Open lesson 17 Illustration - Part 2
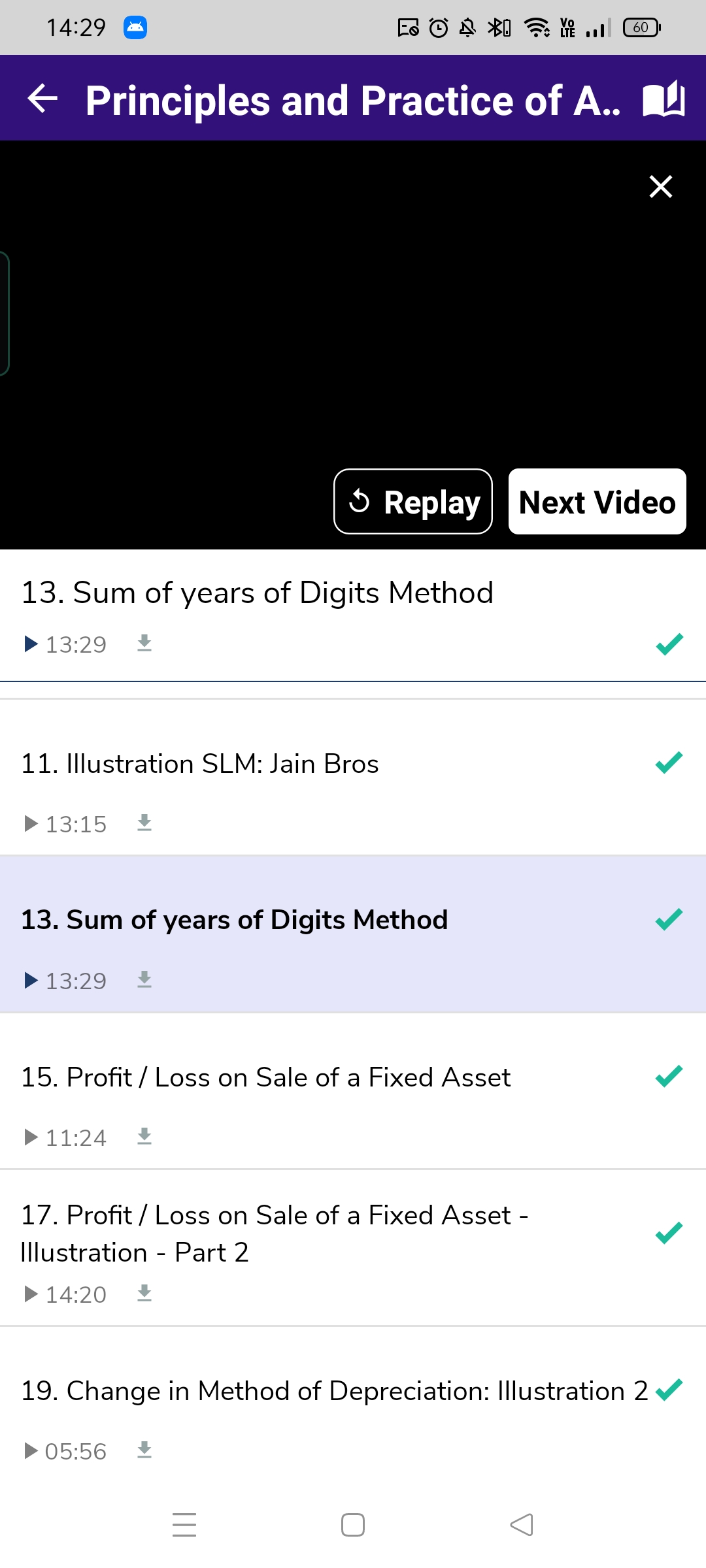The height and width of the screenshot is (1568, 706). [x=275, y=1233]
